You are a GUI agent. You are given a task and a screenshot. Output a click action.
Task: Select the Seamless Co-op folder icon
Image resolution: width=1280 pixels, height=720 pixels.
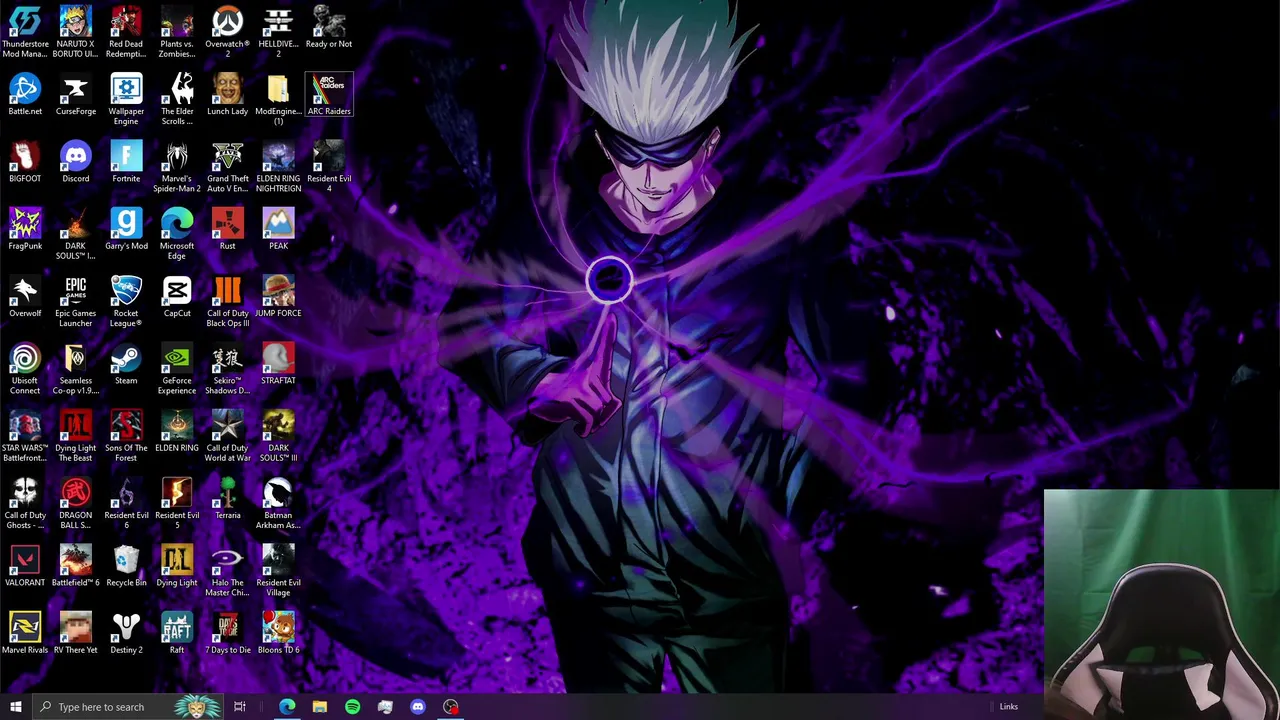[x=76, y=368]
